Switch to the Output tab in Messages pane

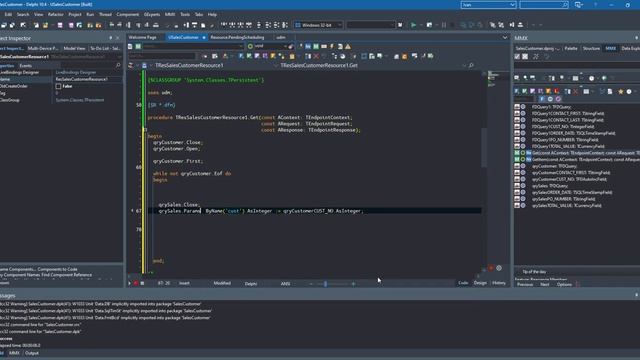[x=32, y=353]
